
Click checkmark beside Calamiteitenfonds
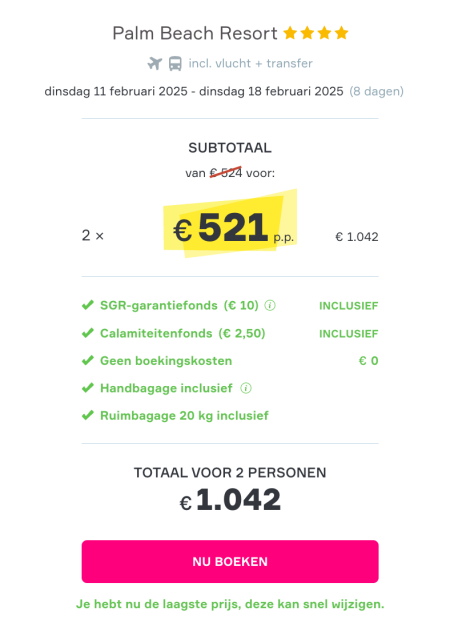[x=88, y=333]
